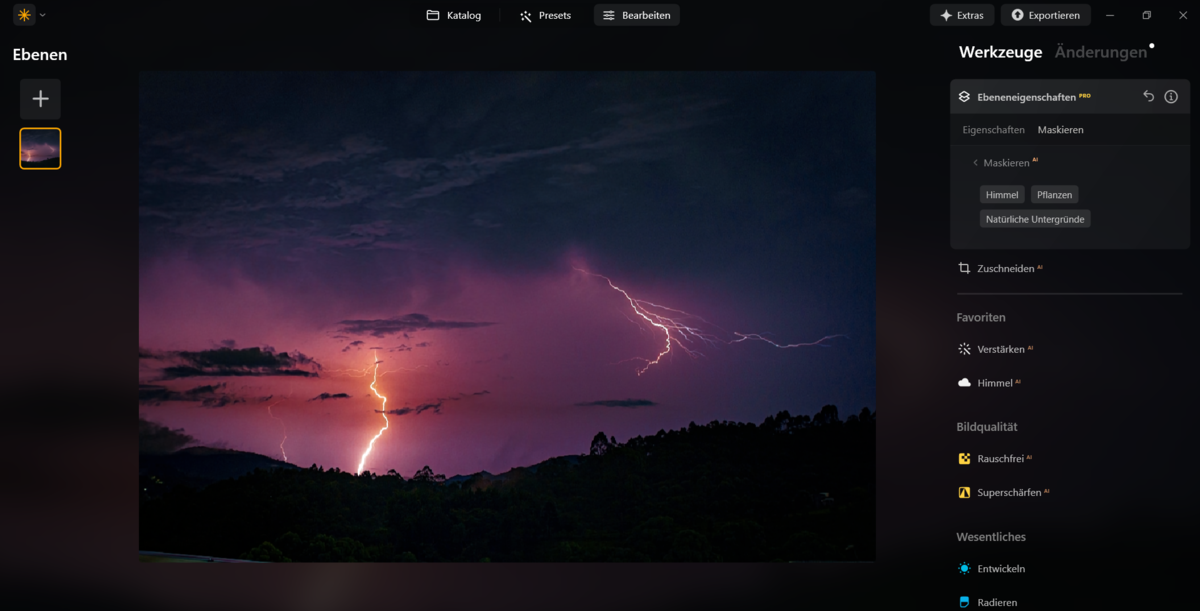Open the Himmel sky replacement tool
This screenshot has width=1200, height=611.
tap(994, 383)
